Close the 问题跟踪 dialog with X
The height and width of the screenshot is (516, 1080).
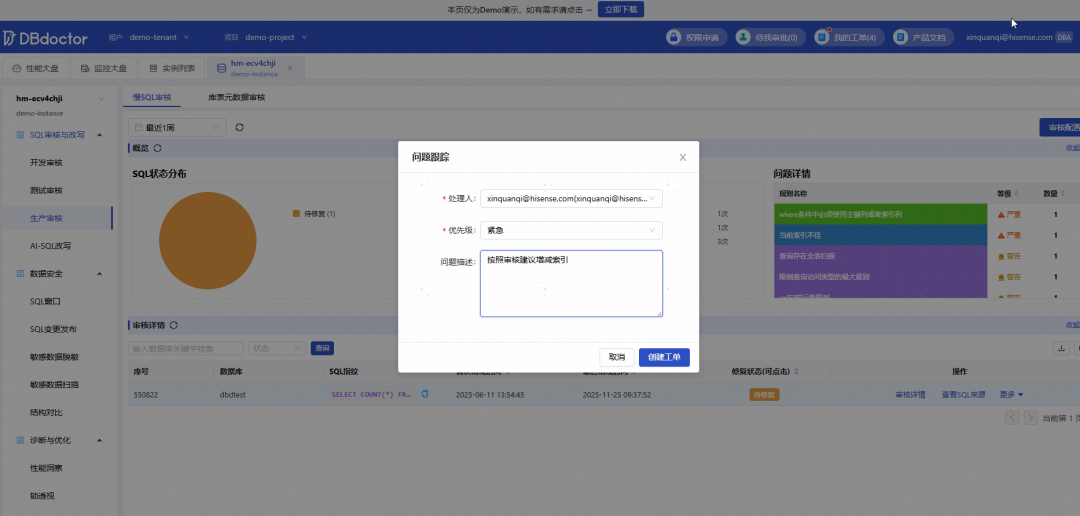click(683, 158)
